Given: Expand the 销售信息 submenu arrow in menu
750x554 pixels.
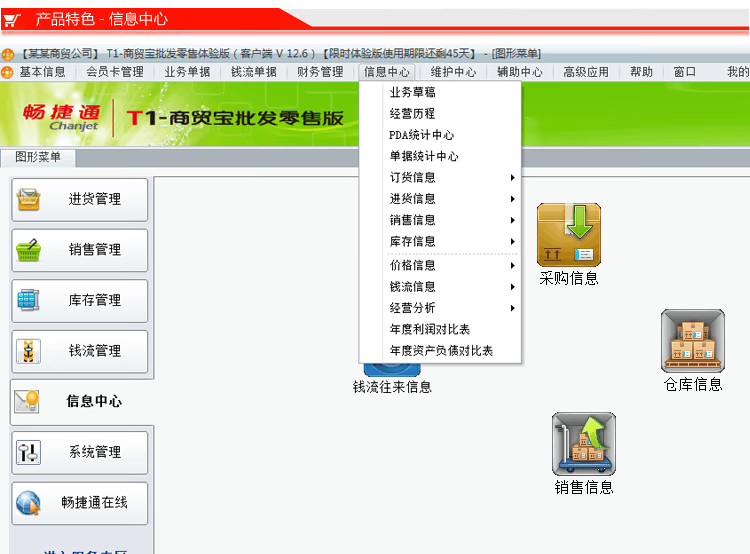Looking at the screenshot, I should coord(512,220).
